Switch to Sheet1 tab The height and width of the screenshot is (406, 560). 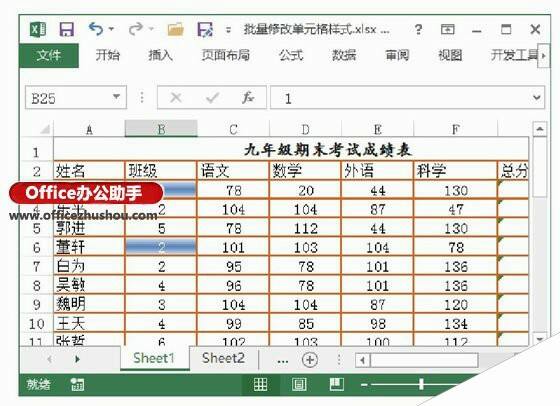pyautogui.click(x=154, y=358)
